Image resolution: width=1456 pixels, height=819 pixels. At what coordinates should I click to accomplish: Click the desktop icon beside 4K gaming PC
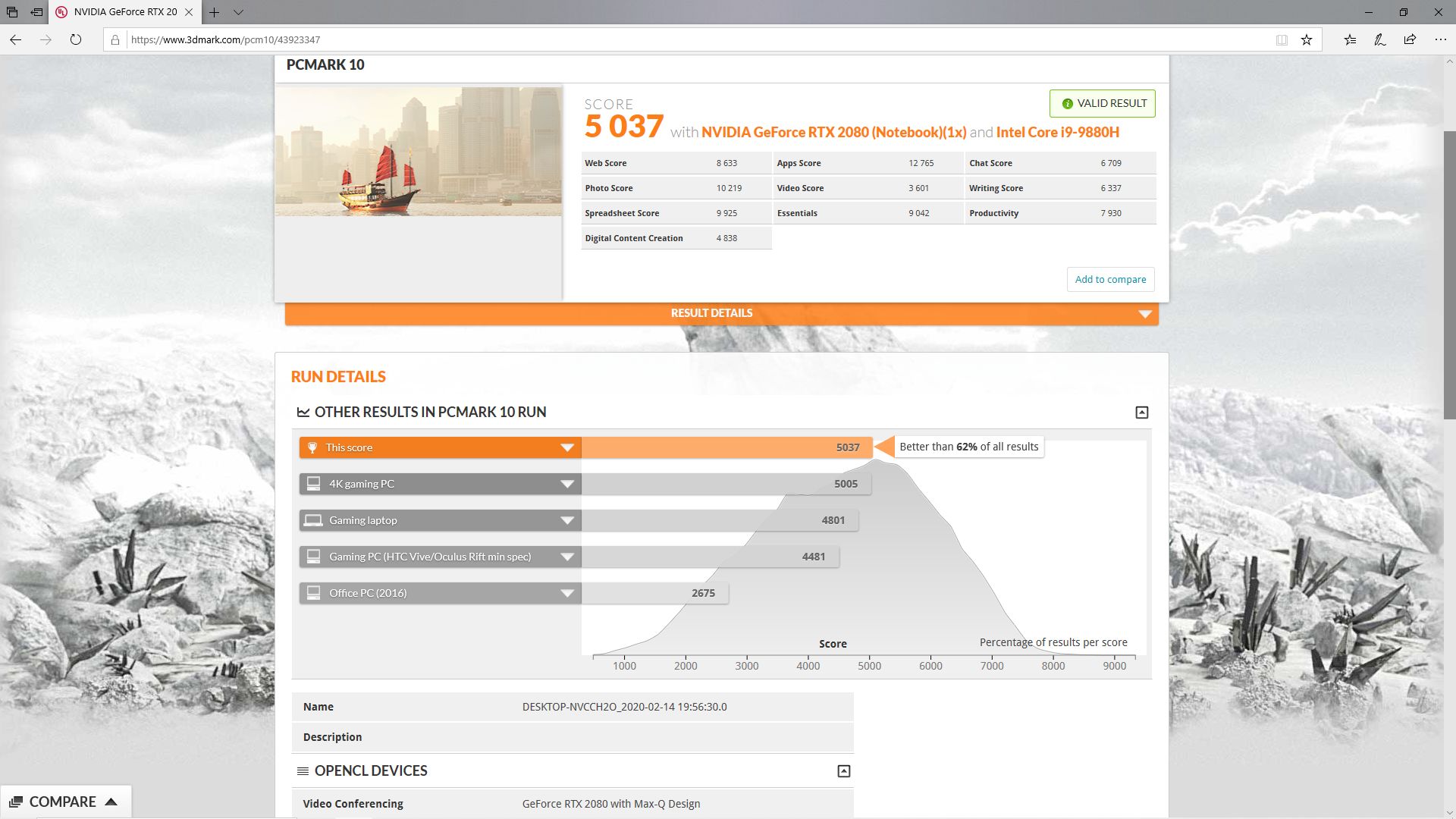click(313, 484)
